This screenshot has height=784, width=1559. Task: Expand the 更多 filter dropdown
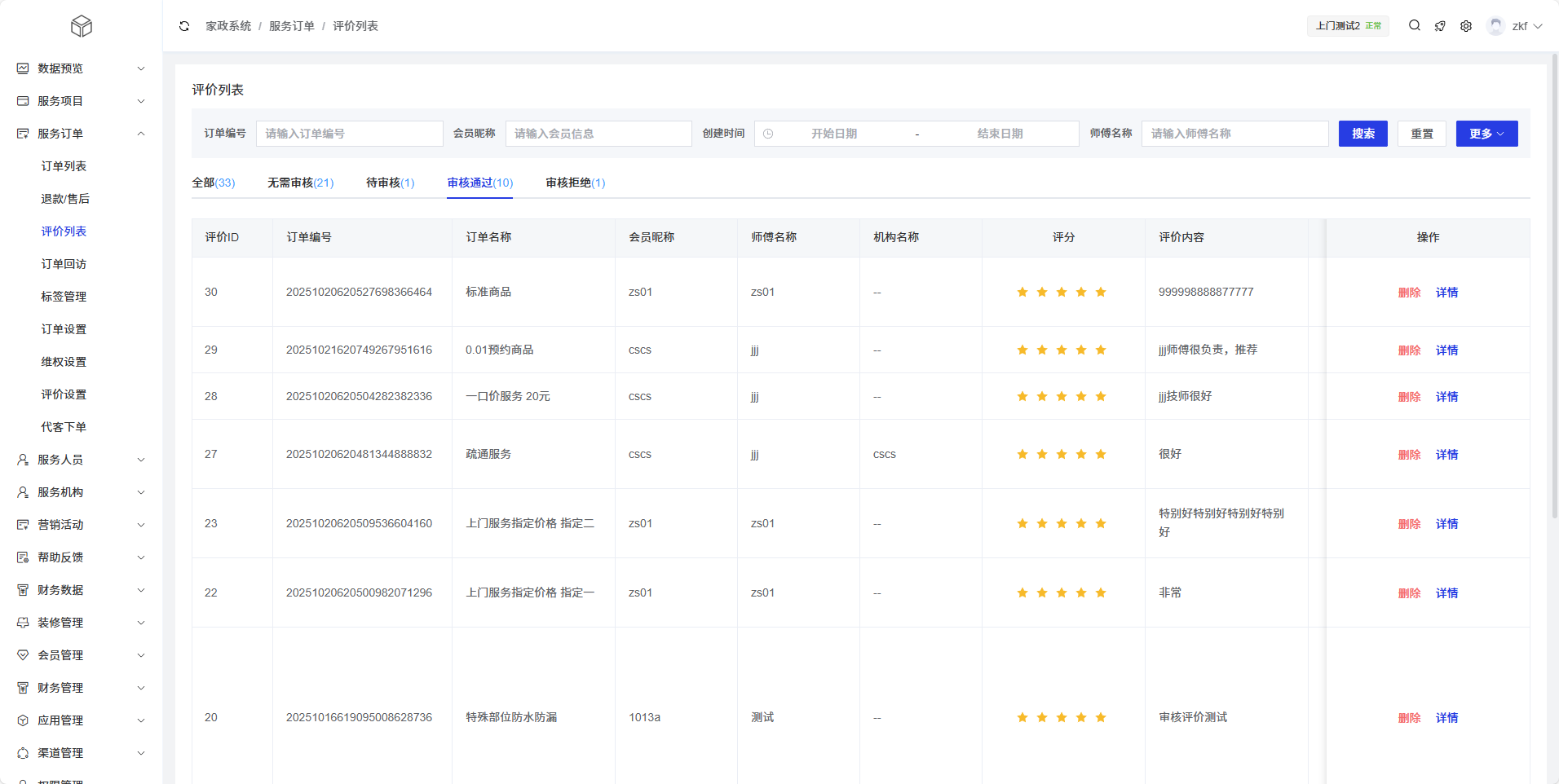pyautogui.click(x=1486, y=134)
